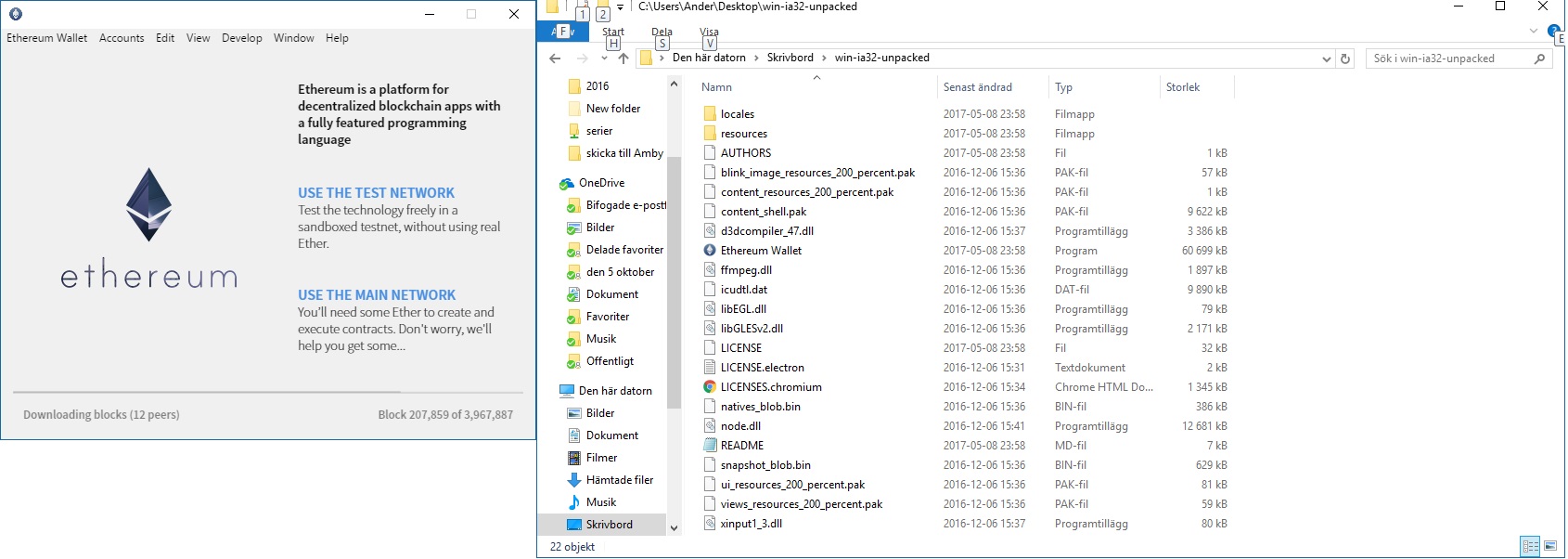Click chevron after Skrivbord in breadcrumb

pyautogui.click(x=824, y=58)
